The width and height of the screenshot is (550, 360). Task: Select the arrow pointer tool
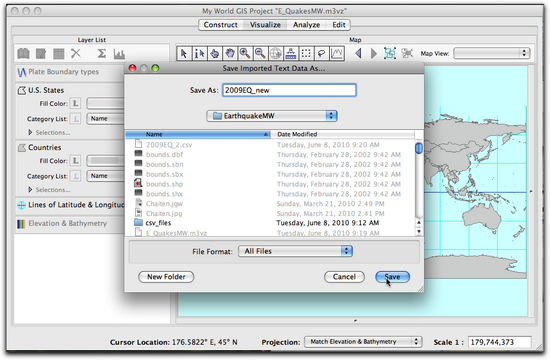click(184, 53)
